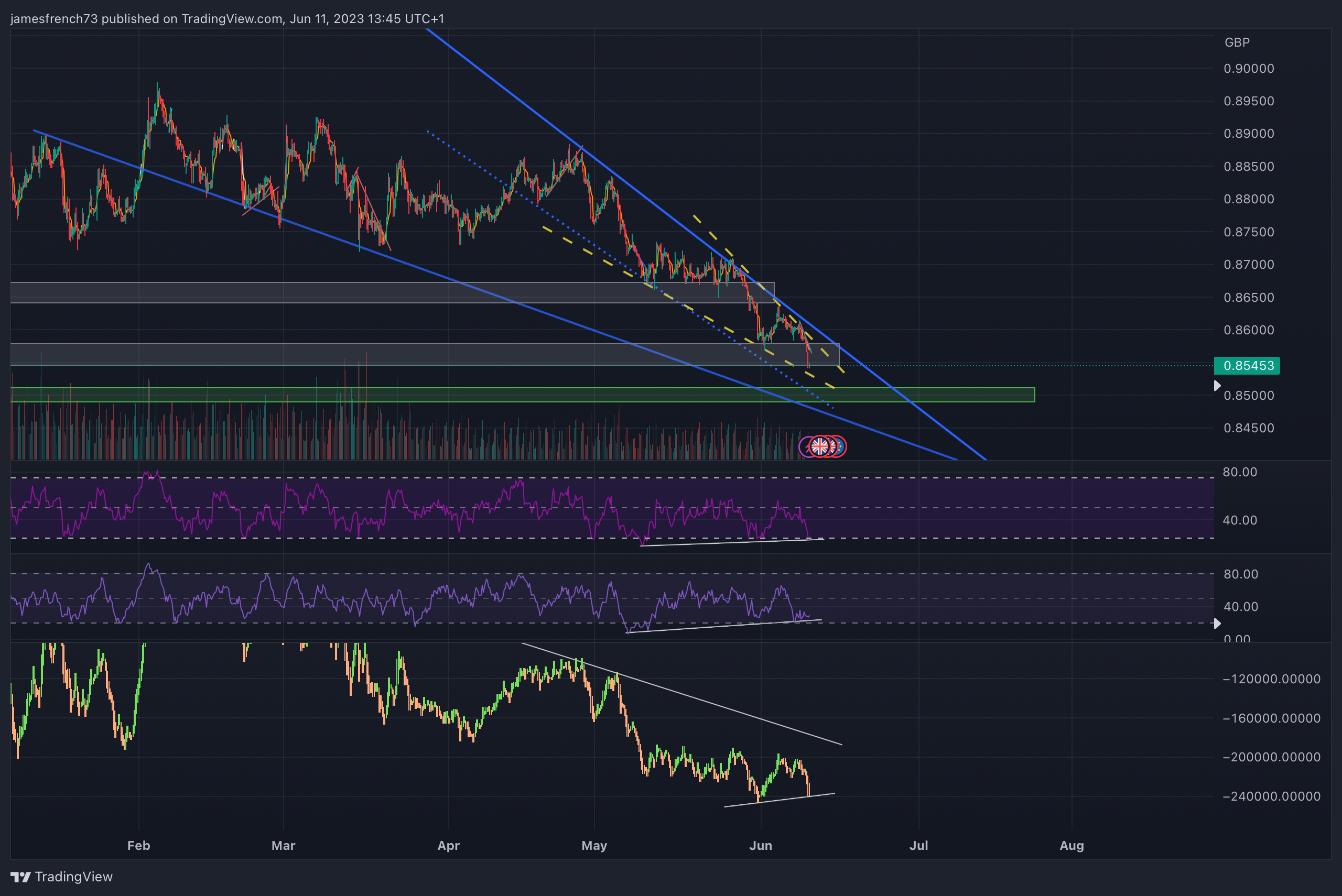Click the 0.88000 price scale label
Screen dimensions: 1342x896
point(1249,200)
